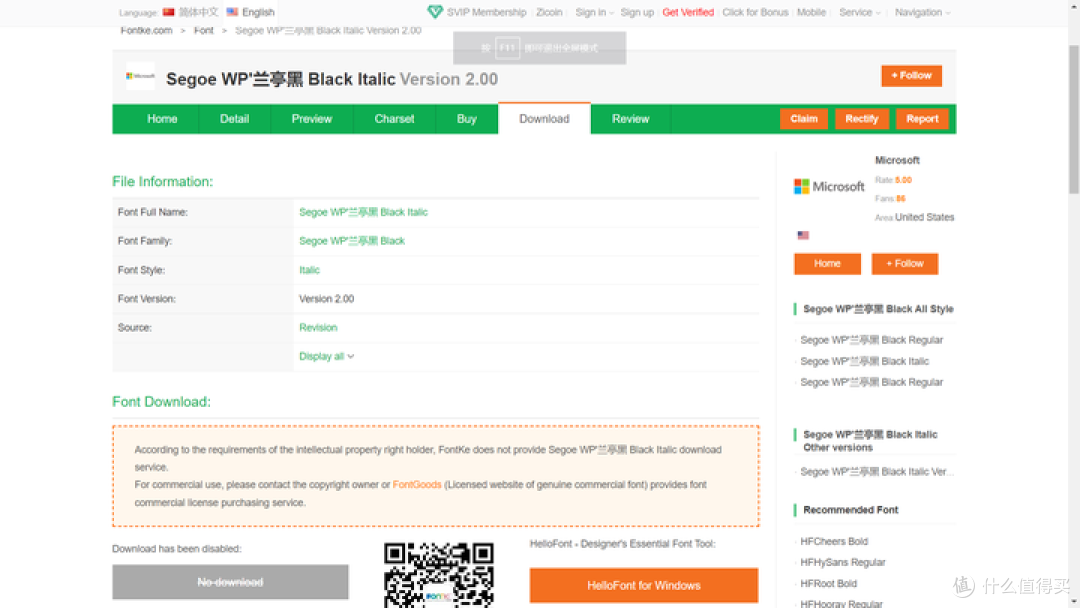Open the Mobile link

(x=811, y=12)
